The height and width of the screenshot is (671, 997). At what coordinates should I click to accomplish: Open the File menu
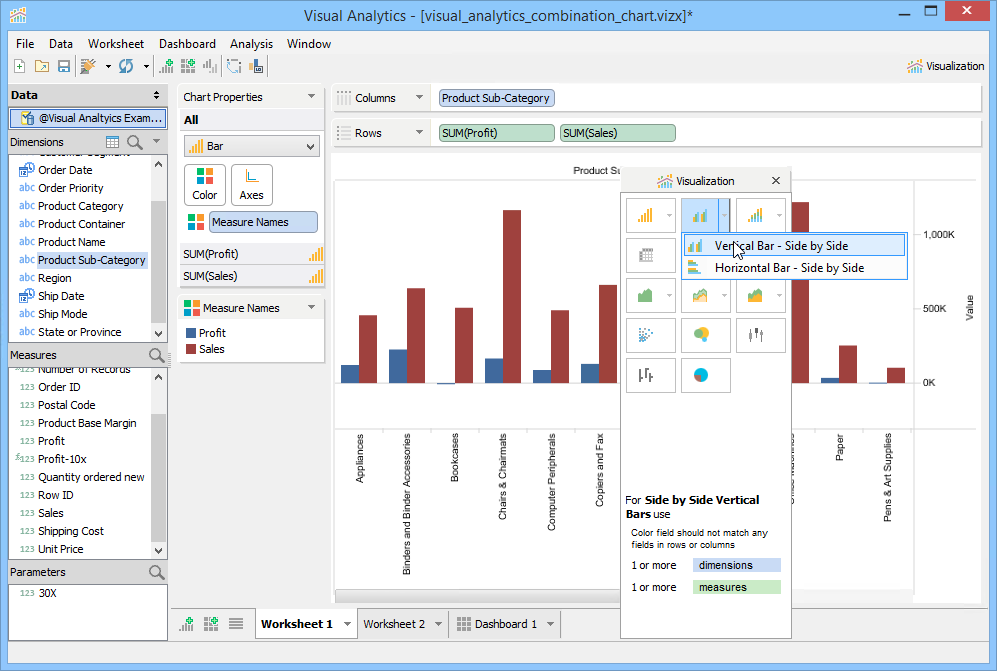coord(25,44)
